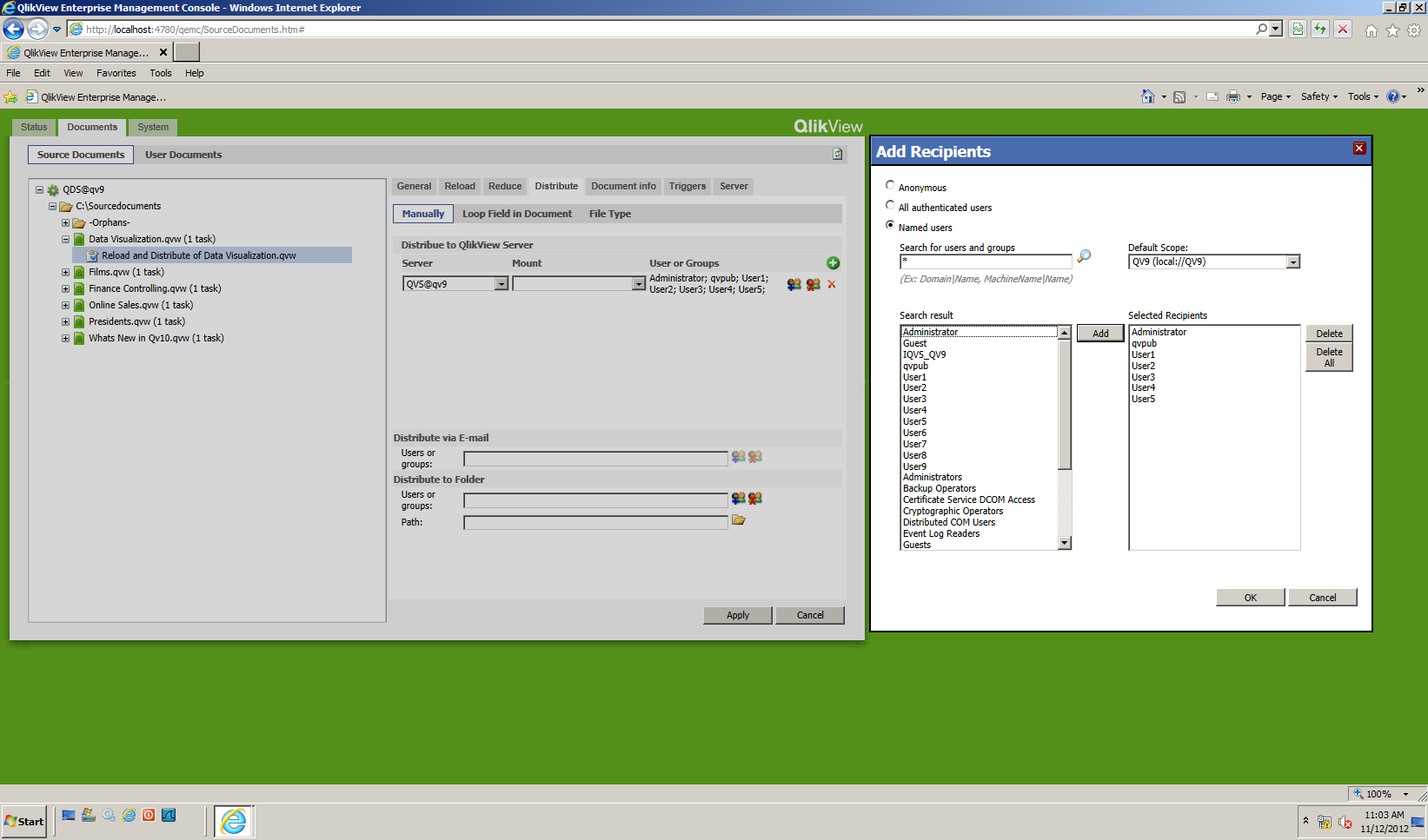Click add recipients icon in QlikView Server row

point(794,284)
